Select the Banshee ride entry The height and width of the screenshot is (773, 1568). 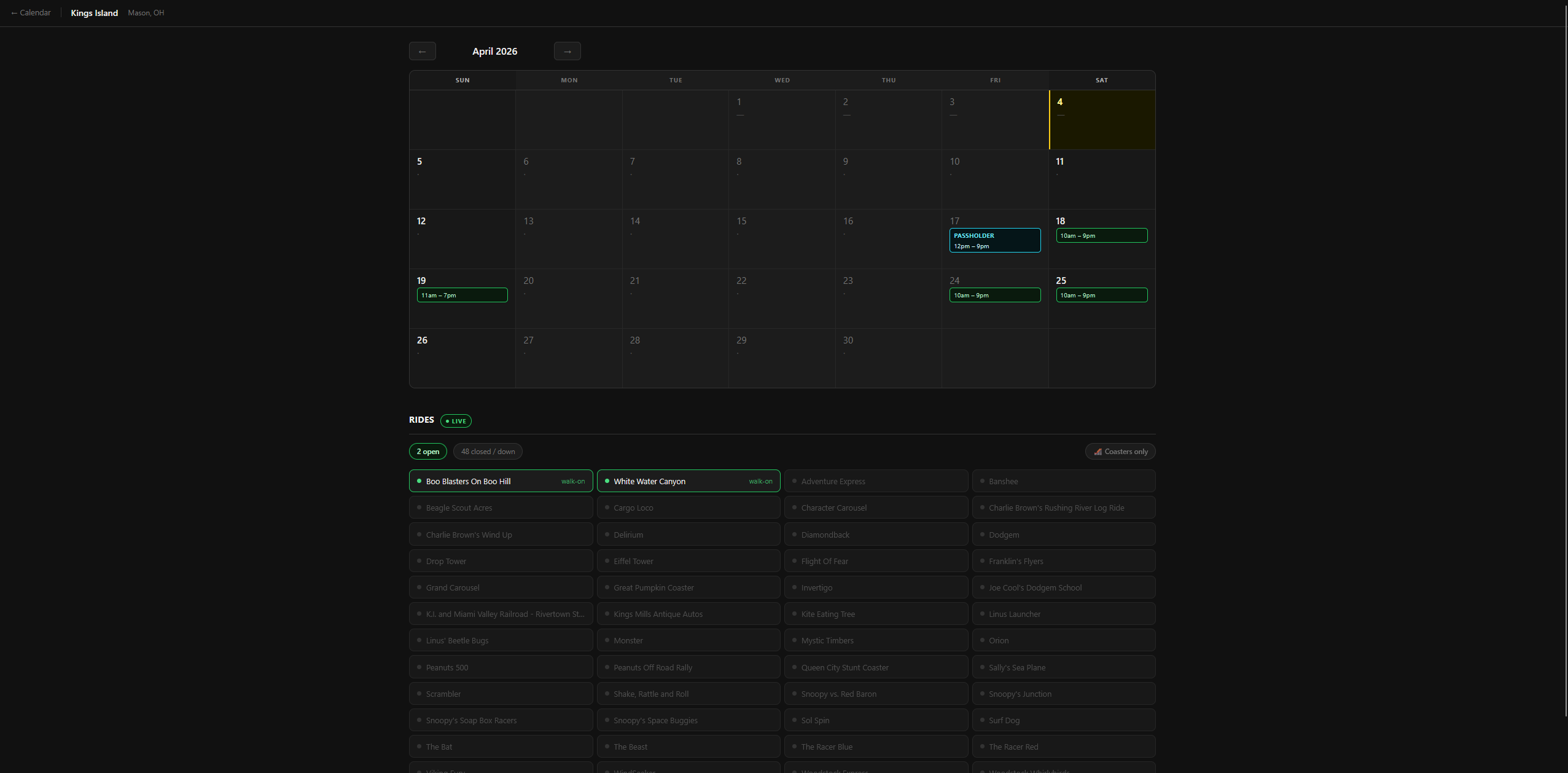coord(1063,481)
